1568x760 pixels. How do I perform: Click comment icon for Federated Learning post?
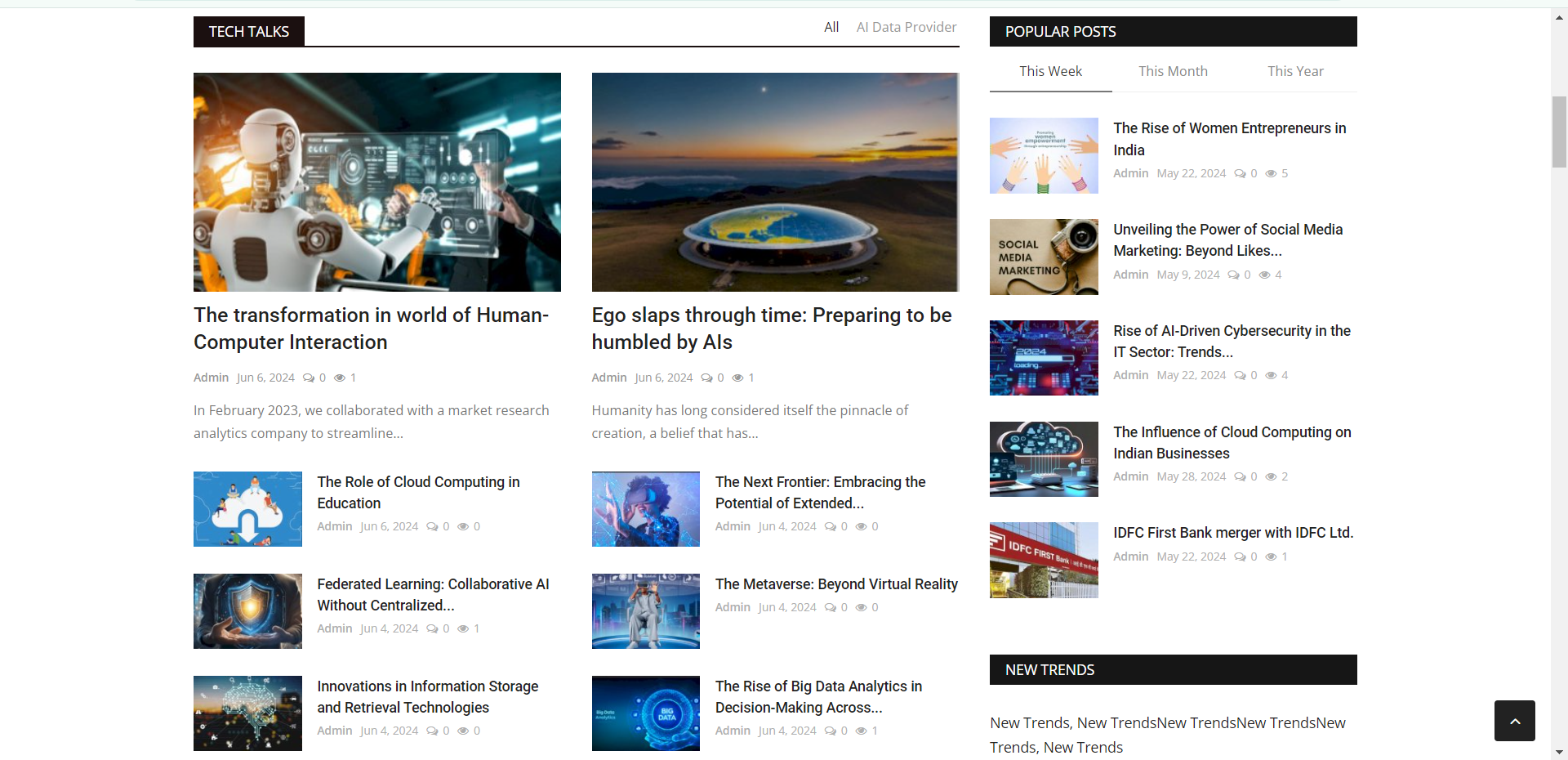point(432,628)
